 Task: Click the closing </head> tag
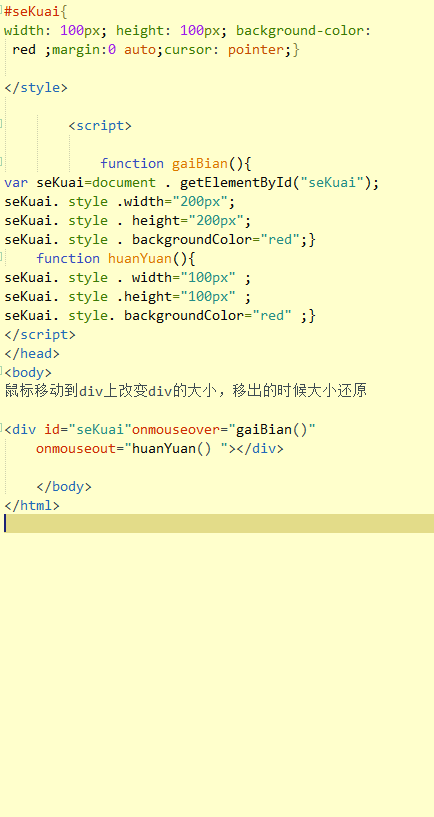[32, 354]
